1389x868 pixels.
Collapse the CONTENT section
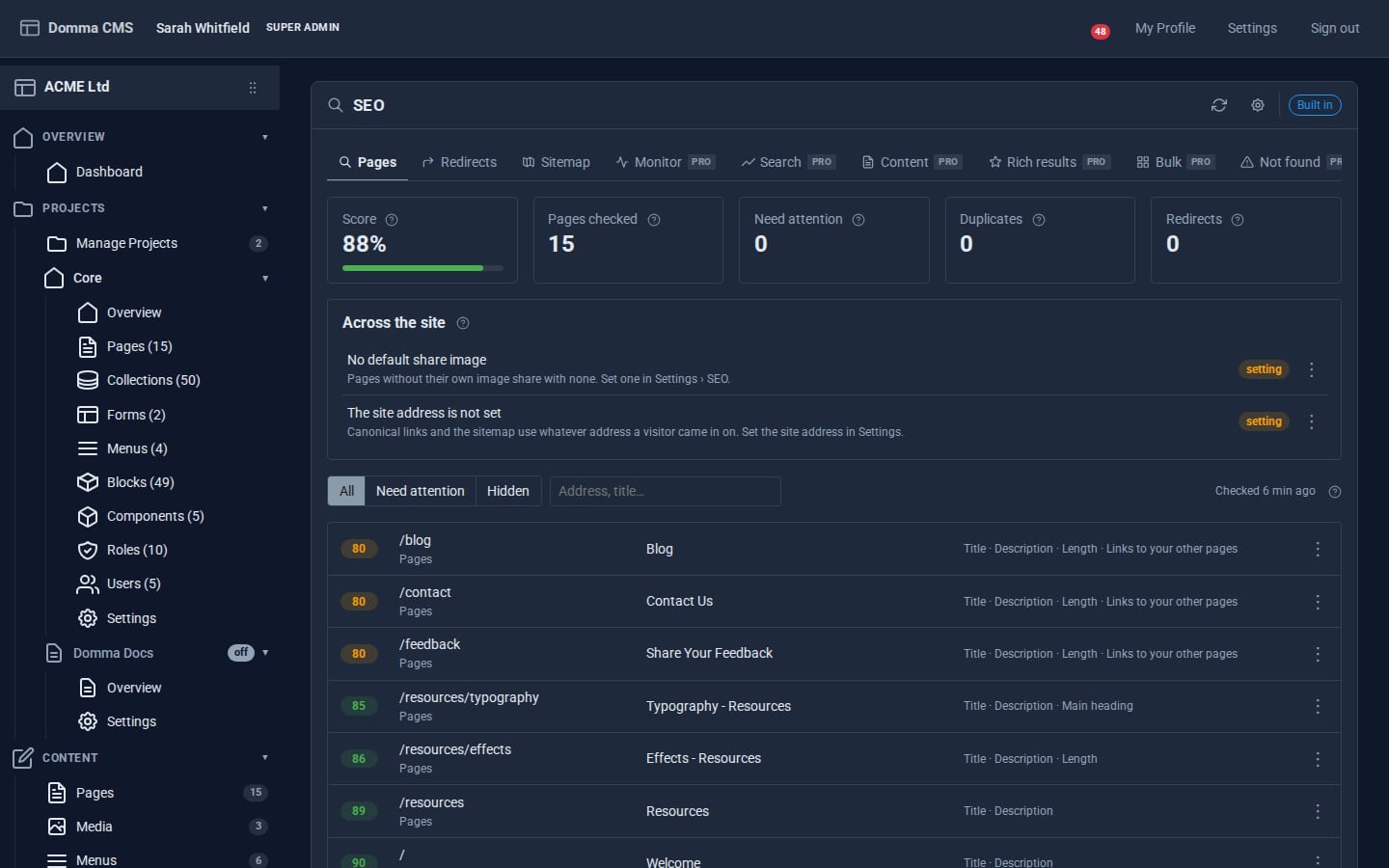265,758
